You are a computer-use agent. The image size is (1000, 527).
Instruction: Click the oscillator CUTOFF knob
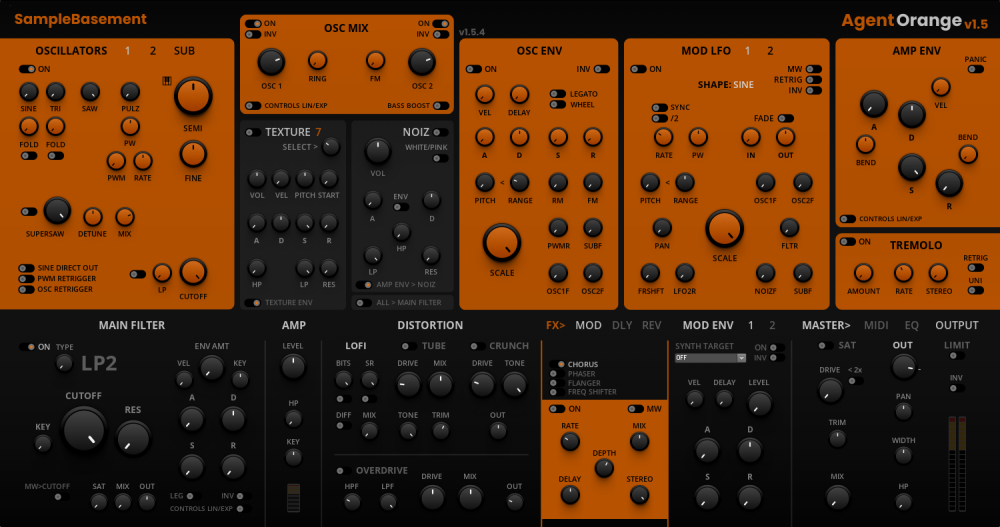point(193,272)
